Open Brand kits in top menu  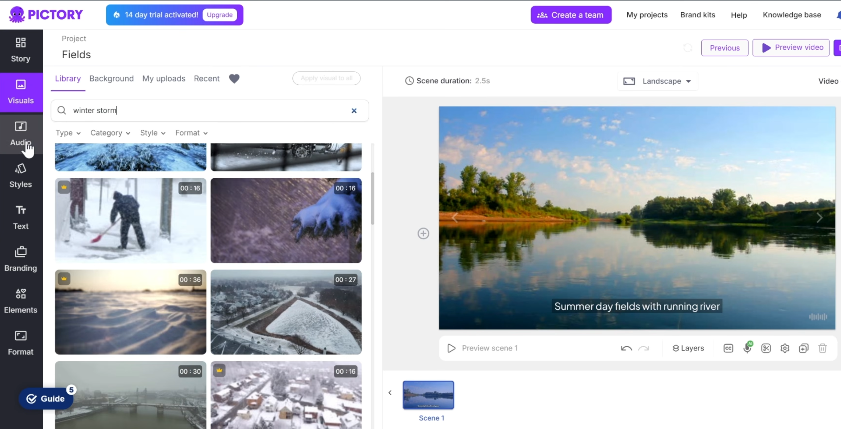click(x=698, y=15)
